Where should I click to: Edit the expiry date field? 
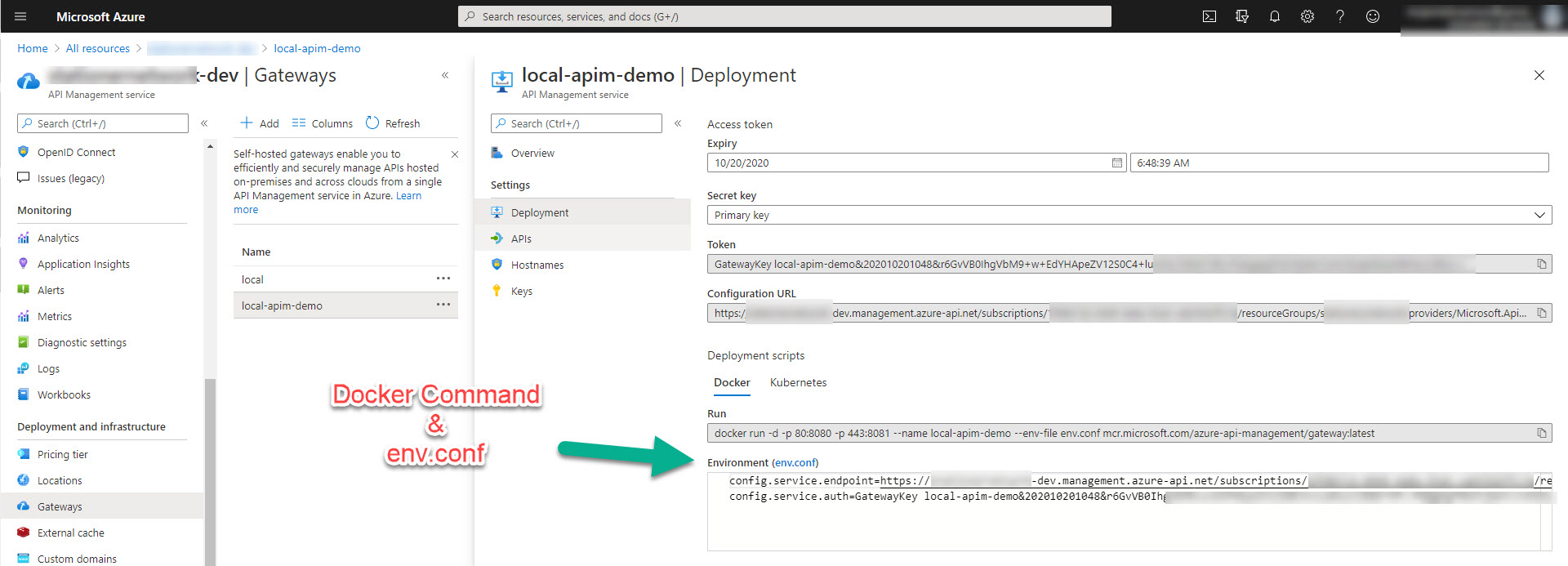coord(917,163)
